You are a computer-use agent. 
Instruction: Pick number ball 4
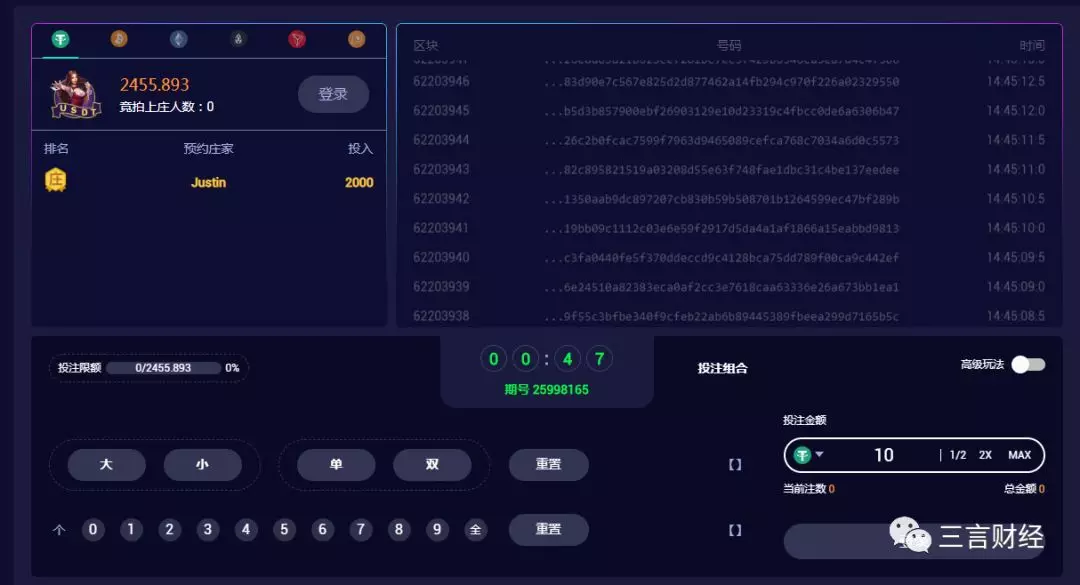(246, 529)
